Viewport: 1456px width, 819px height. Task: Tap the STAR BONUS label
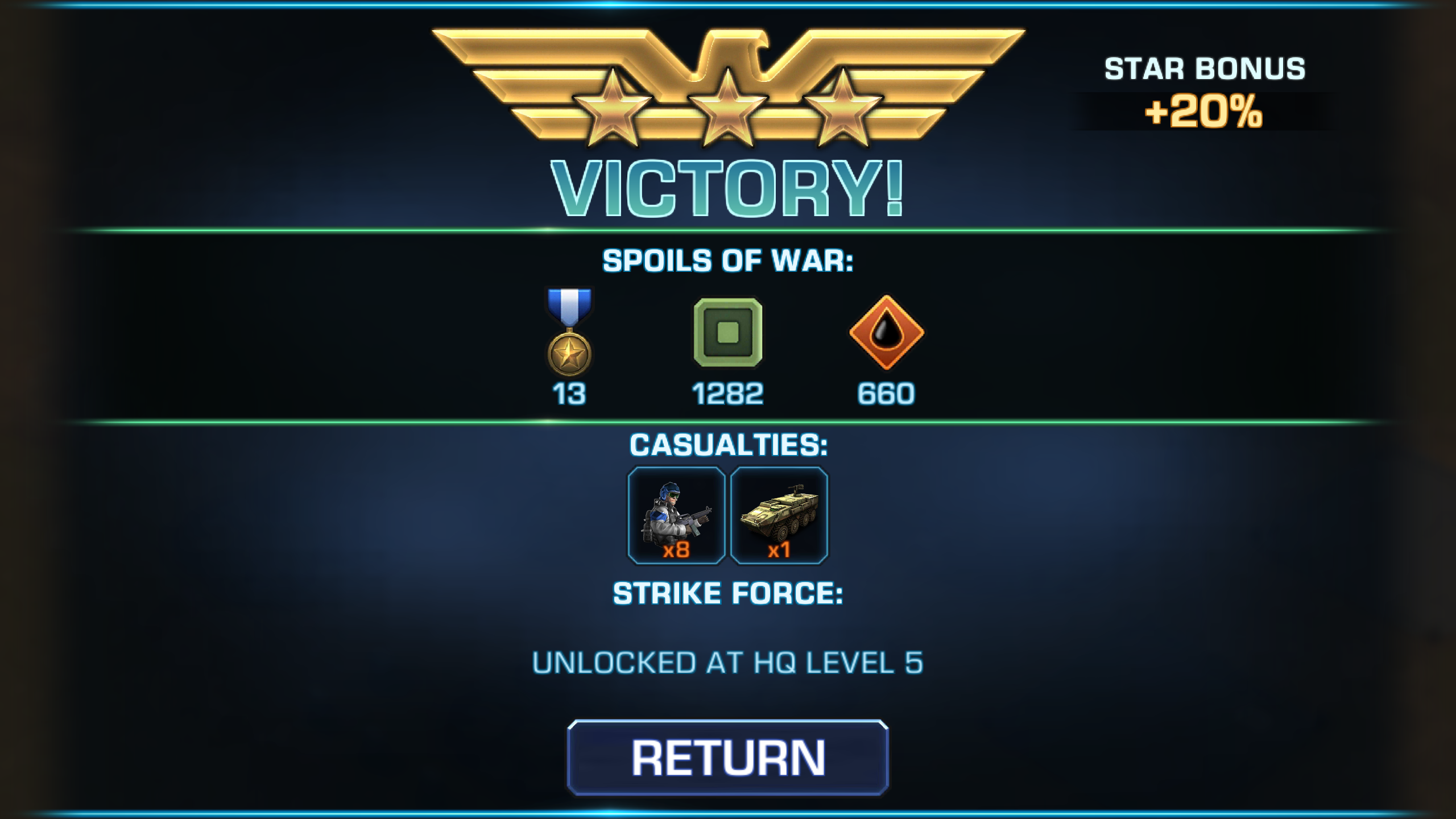pos(1205,69)
